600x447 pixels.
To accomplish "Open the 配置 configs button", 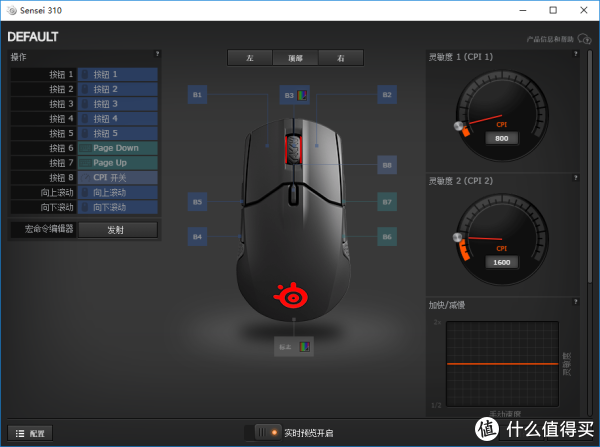I will 30,433.
